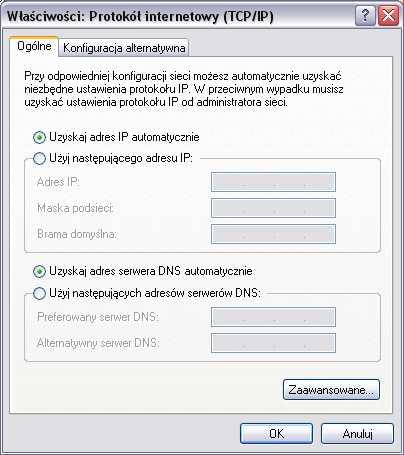
Task: Select "Uzyskaj adres serwera DNS automatycznie" option
Action: coord(39,272)
